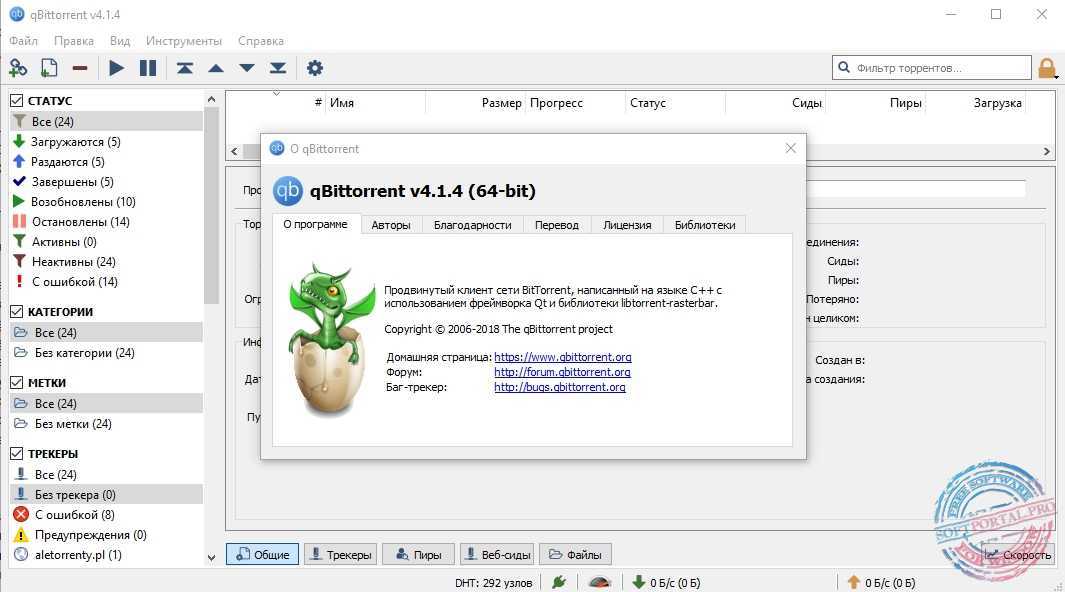Click the Общие bottom tab button
The height and width of the screenshot is (592, 1065).
[x=262, y=554]
